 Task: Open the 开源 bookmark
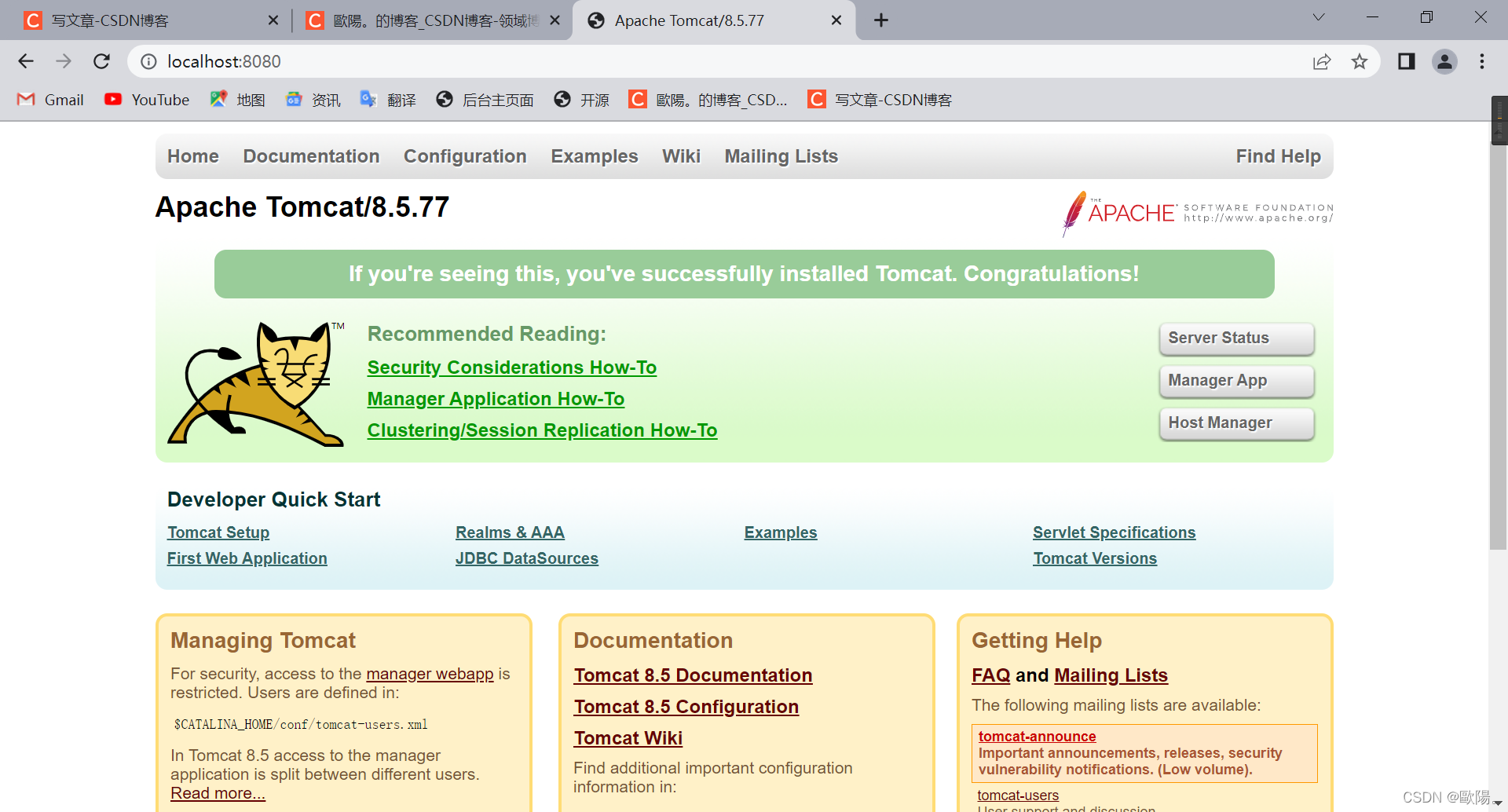pyautogui.click(x=581, y=100)
